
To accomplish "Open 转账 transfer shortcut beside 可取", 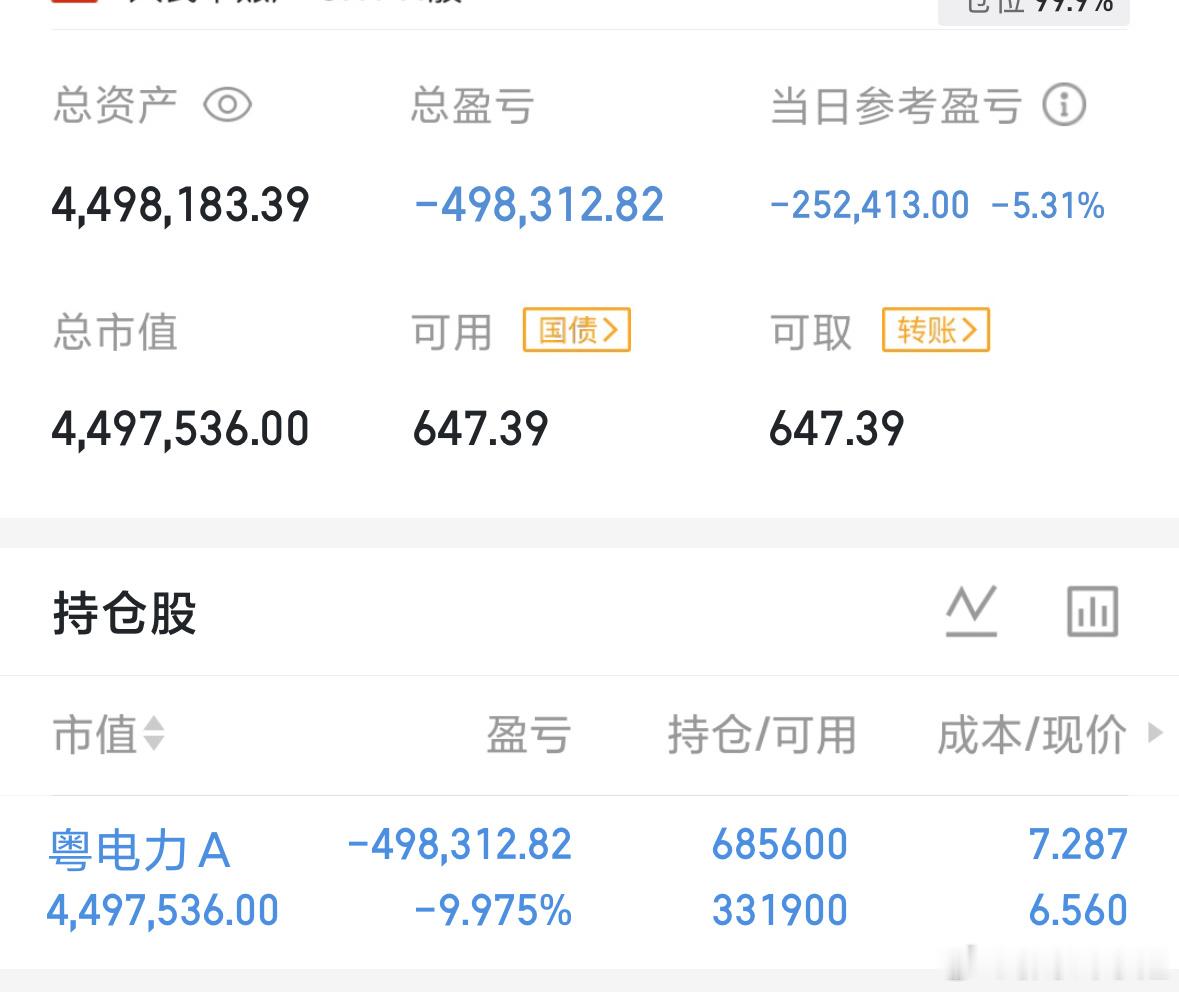I will (935, 331).
